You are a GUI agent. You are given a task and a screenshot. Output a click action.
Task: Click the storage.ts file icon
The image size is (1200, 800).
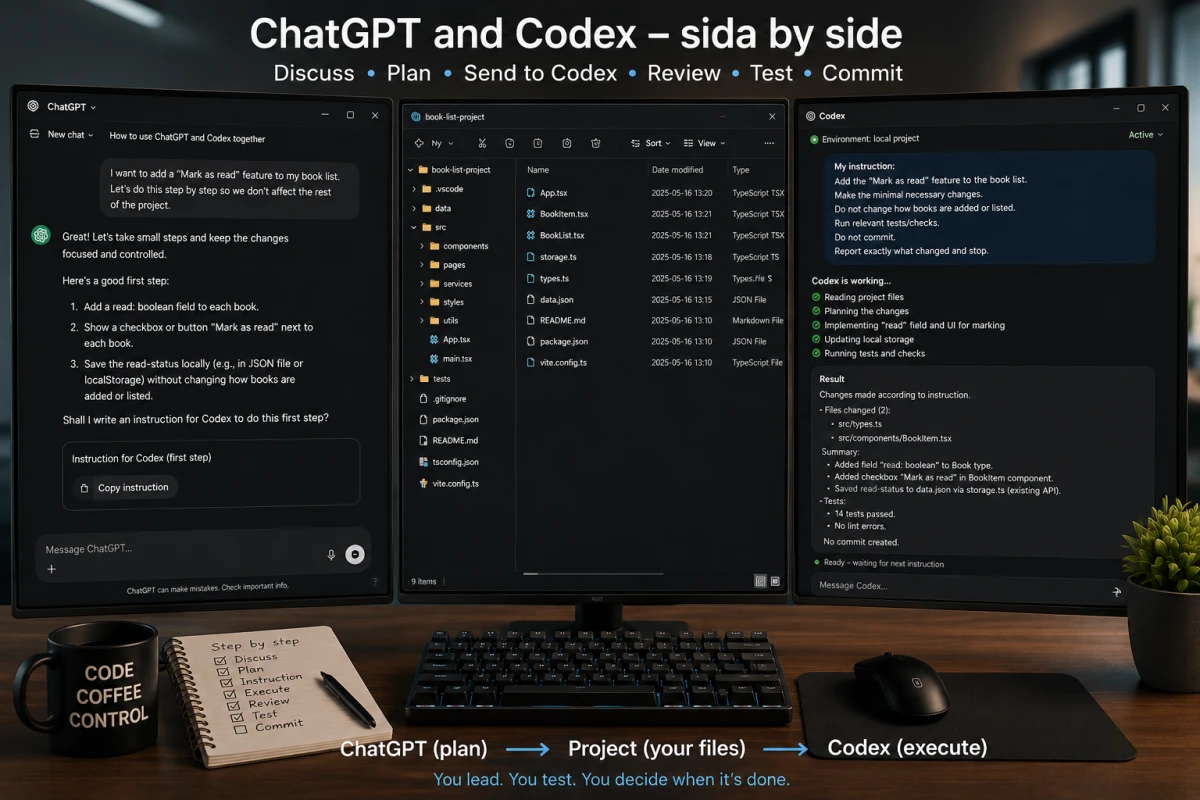tap(531, 257)
